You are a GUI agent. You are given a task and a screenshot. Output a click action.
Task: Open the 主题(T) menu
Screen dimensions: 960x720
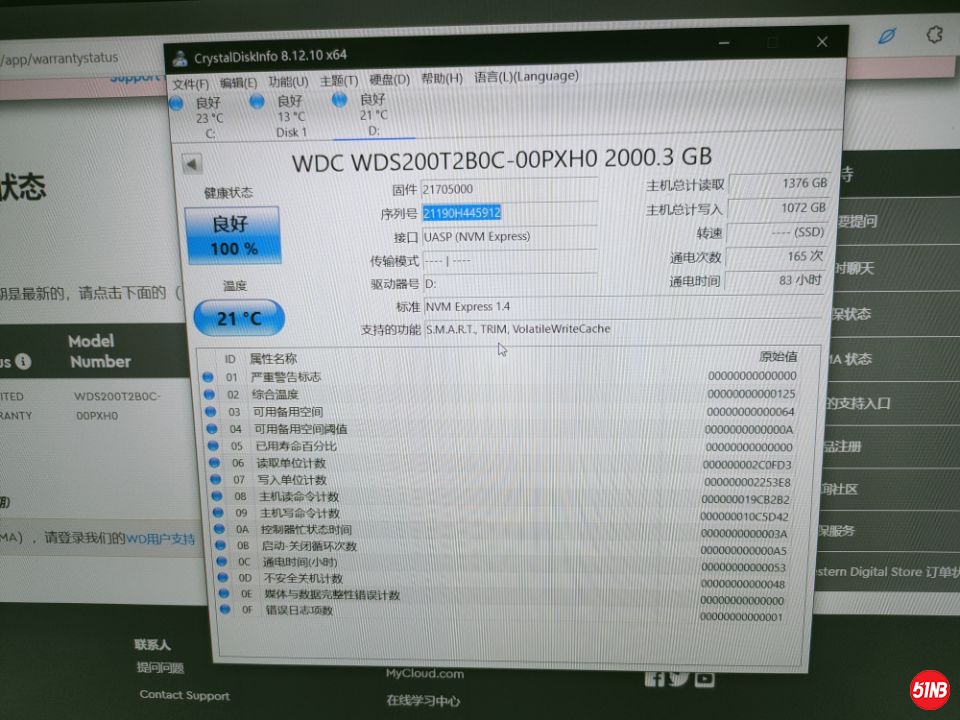[338, 80]
